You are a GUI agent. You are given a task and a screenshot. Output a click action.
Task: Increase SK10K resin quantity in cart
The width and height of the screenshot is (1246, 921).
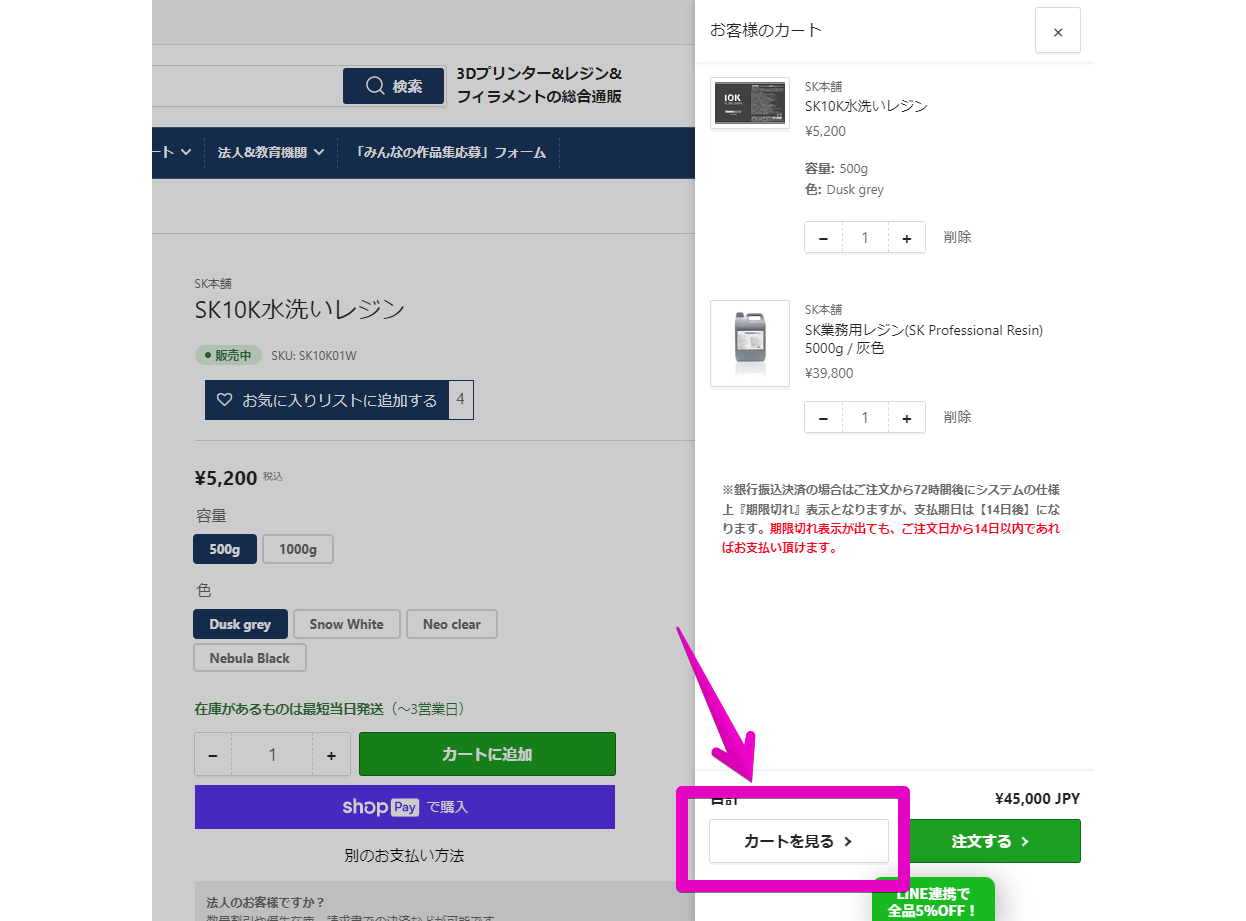click(906, 238)
